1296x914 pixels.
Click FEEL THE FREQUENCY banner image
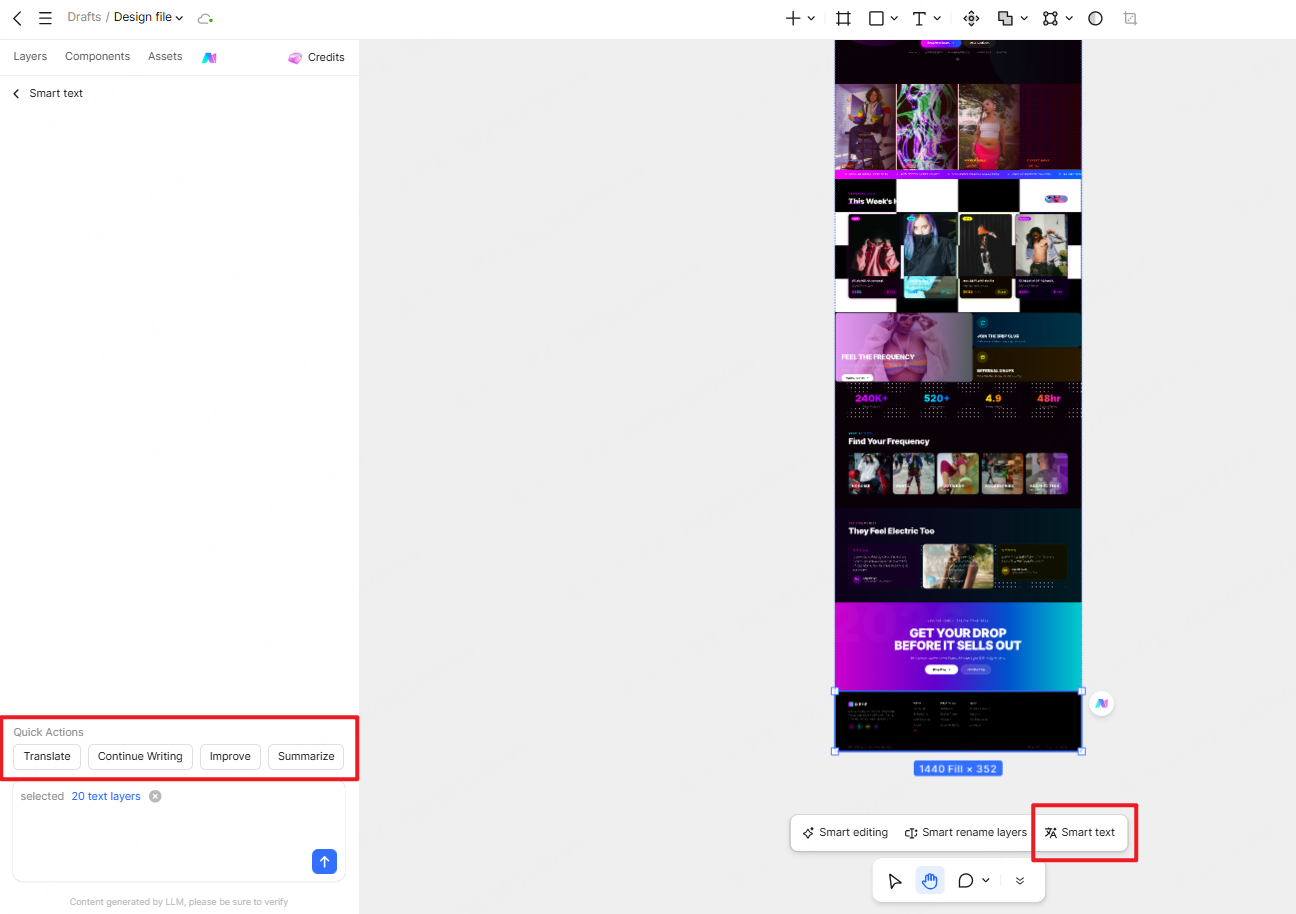pos(904,348)
